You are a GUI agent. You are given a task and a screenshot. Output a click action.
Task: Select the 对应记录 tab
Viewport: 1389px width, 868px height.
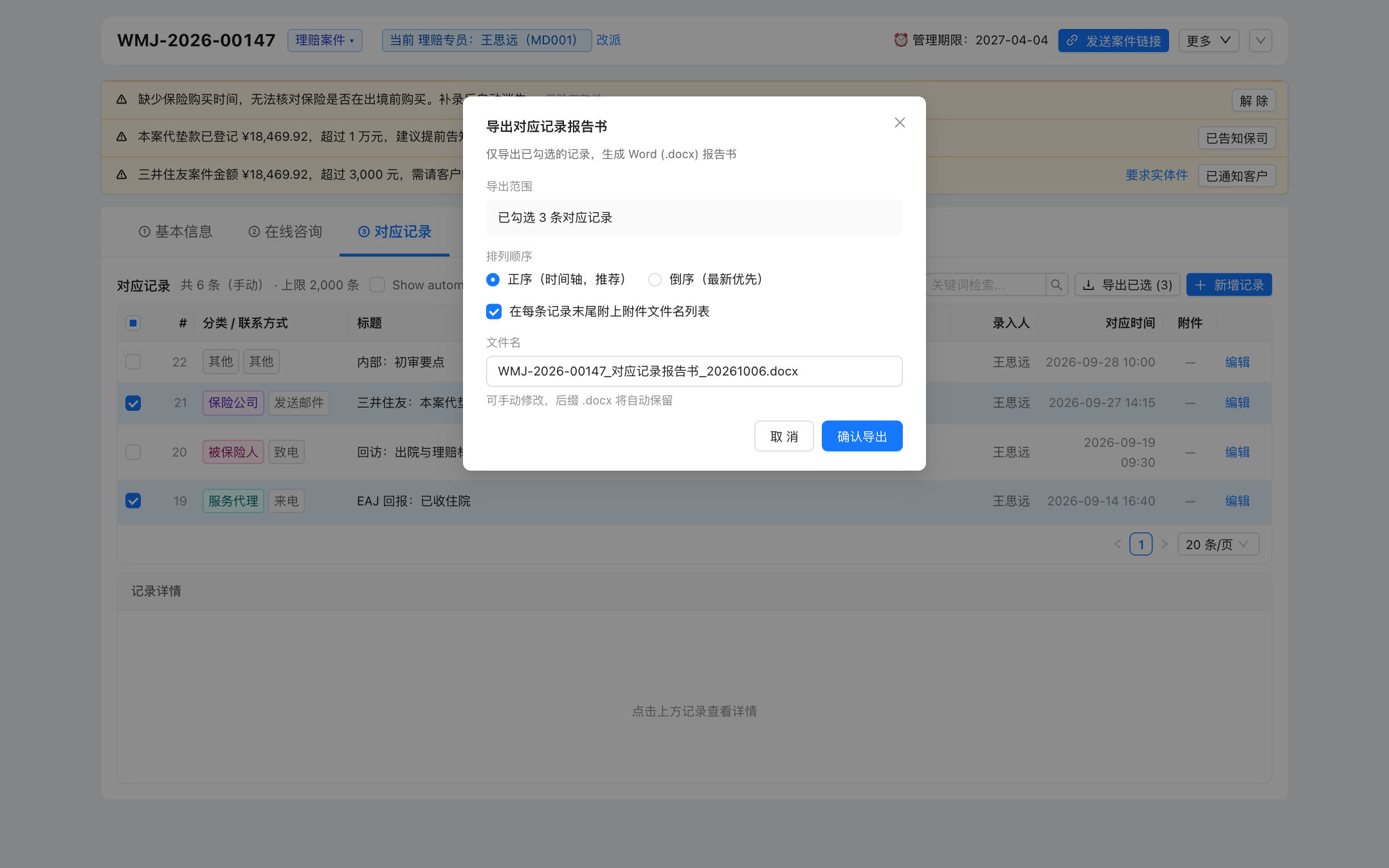[x=395, y=231]
